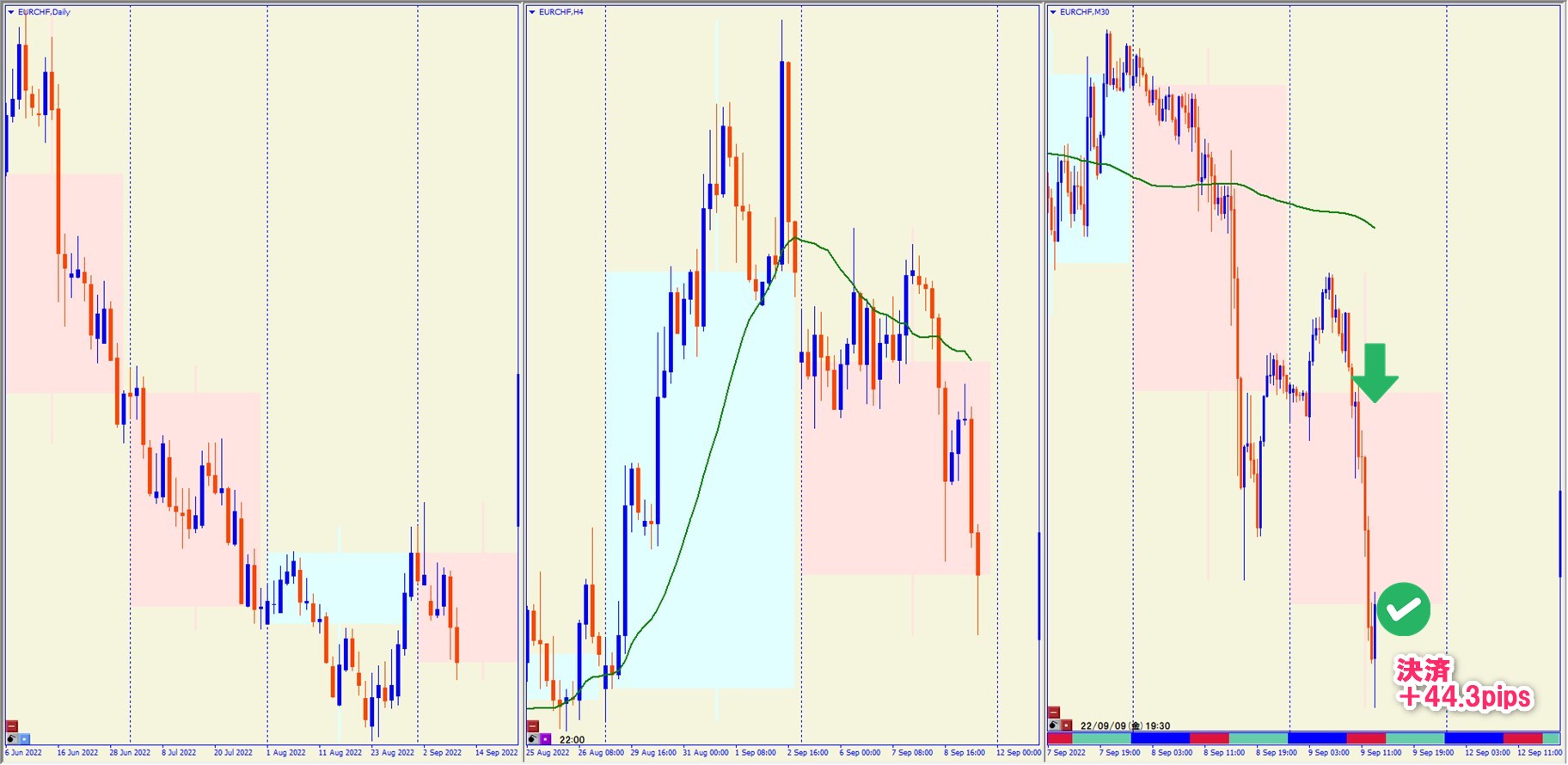
Task: Click the green down arrow on M30 chart
Action: point(1375,372)
